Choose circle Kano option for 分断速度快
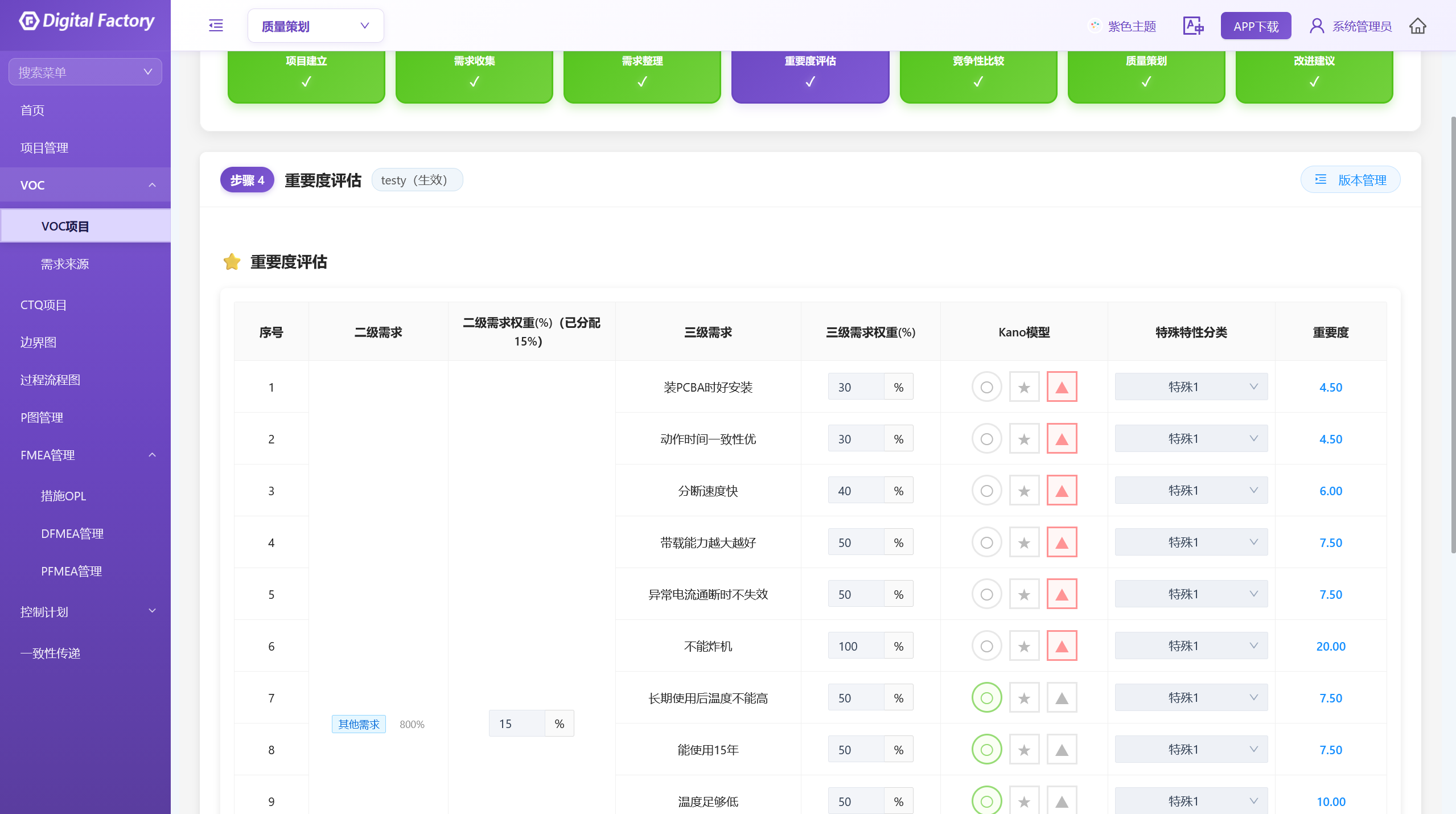This screenshot has height=814, width=1456. point(986,491)
